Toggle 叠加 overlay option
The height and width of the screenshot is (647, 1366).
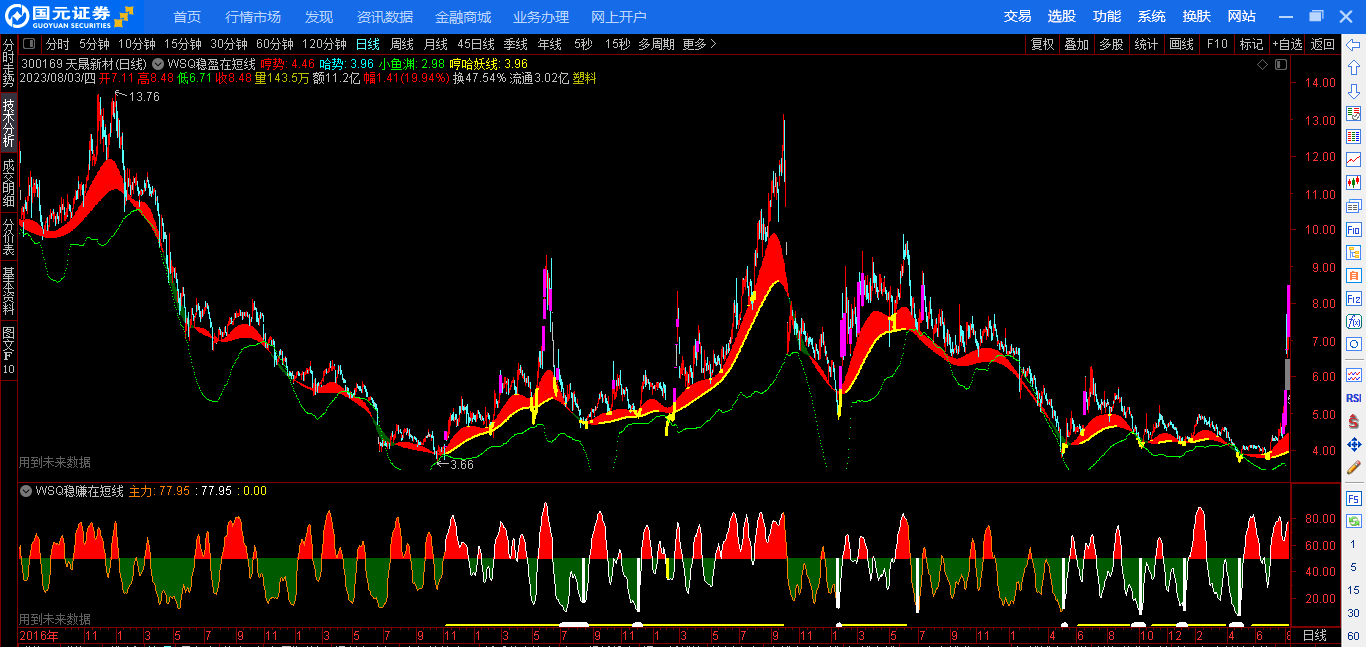click(1076, 44)
